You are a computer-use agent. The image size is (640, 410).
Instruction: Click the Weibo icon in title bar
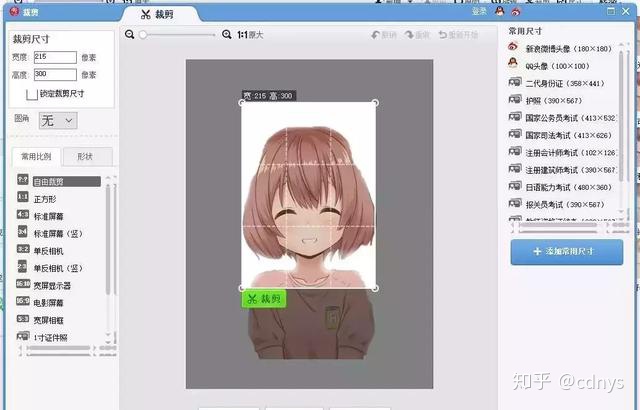tap(516, 12)
